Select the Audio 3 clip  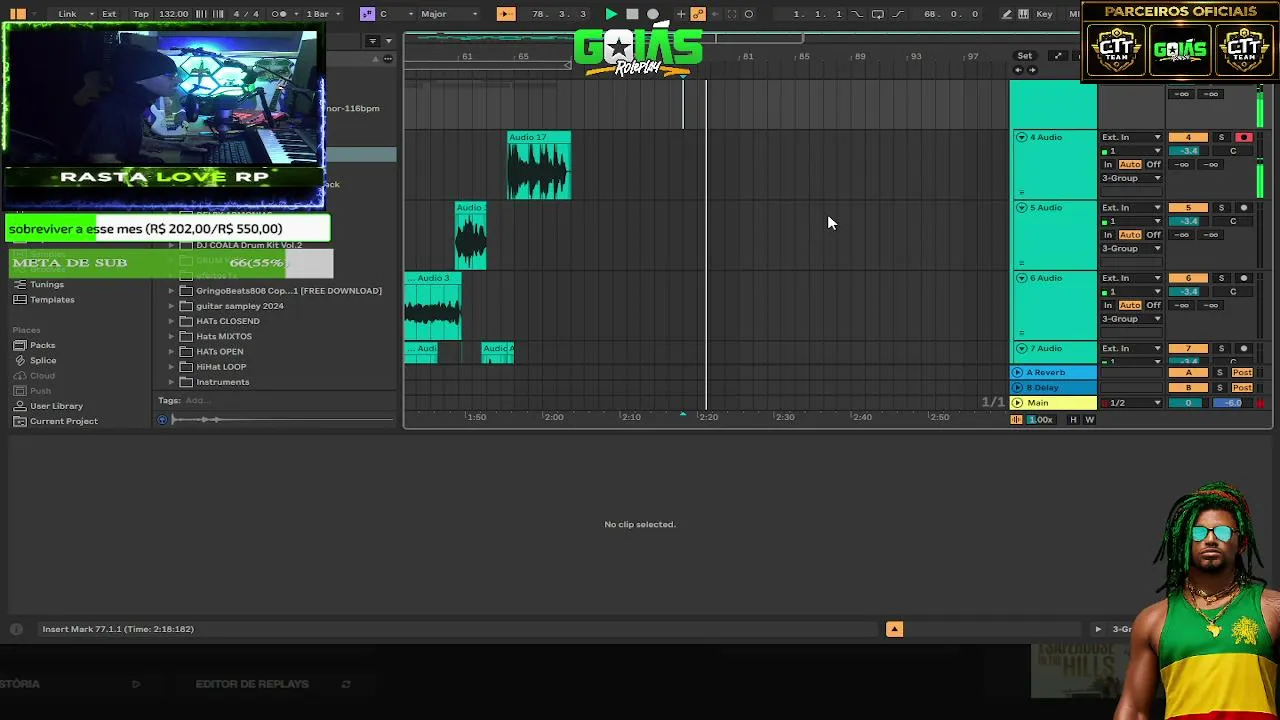pos(433,306)
